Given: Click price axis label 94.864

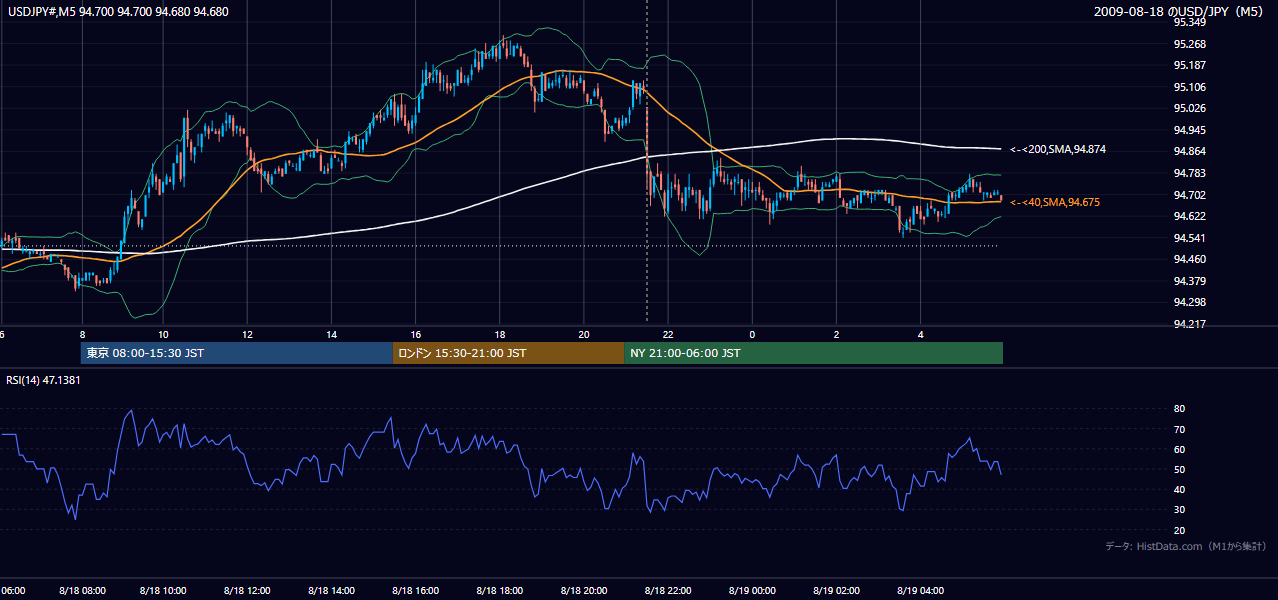Looking at the screenshot, I should pyautogui.click(x=1189, y=151).
